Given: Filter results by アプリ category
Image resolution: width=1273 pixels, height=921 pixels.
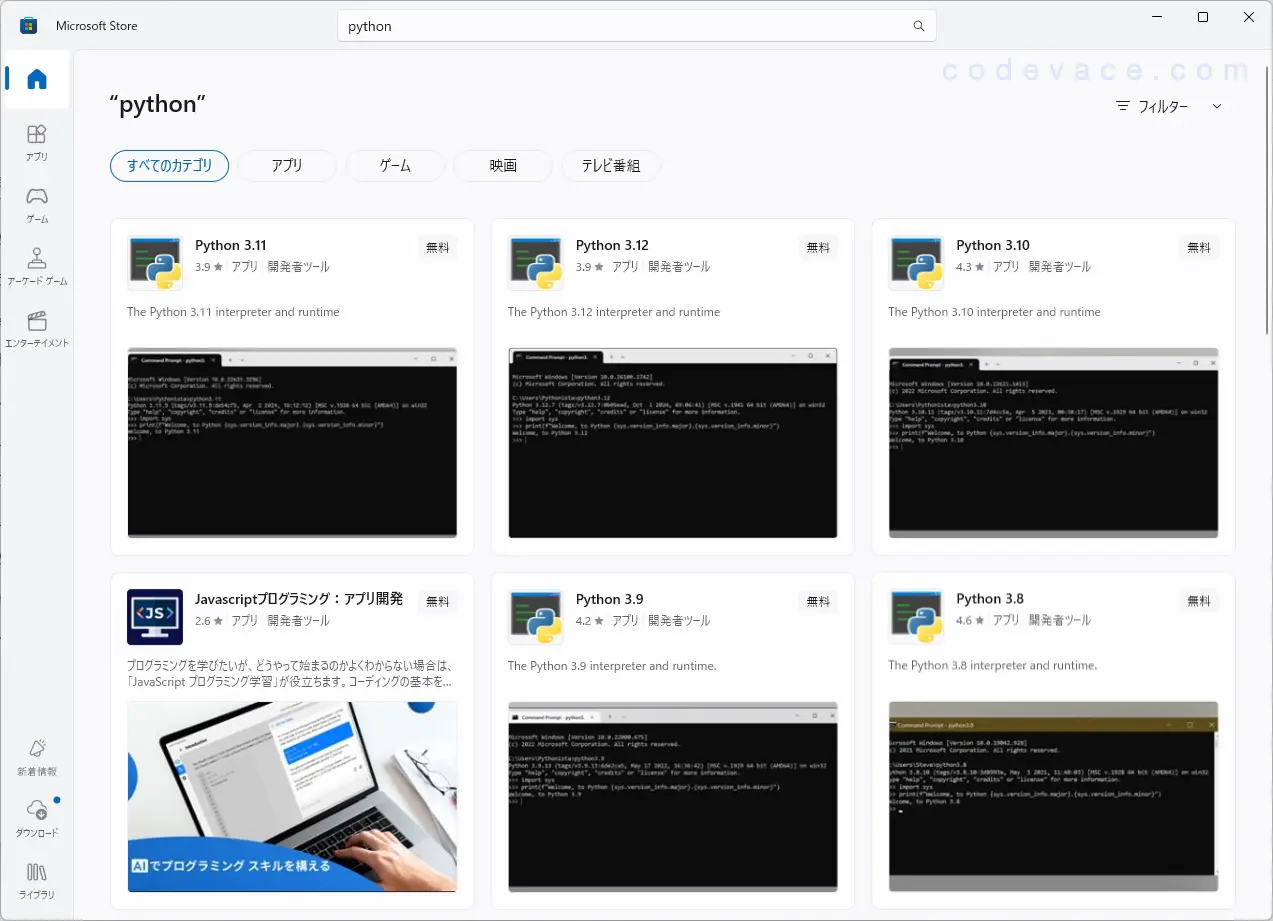Looking at the screenshot, I should 287,165.
